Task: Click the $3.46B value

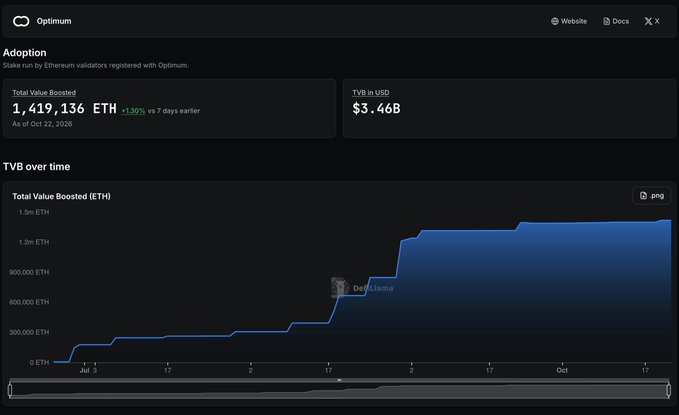Action: tap(376, 108)
